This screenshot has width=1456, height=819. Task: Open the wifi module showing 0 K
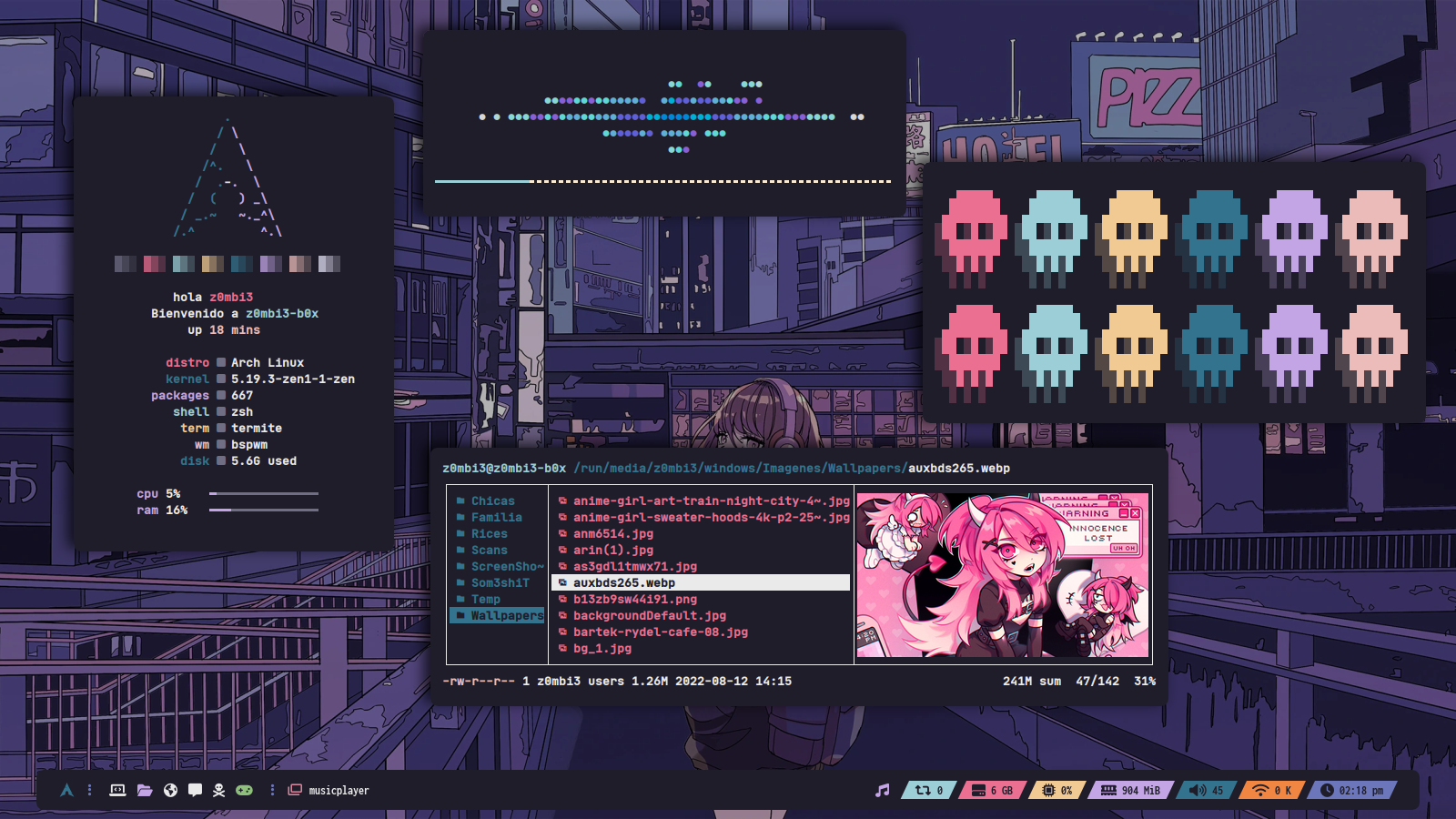click(1272, 790)
